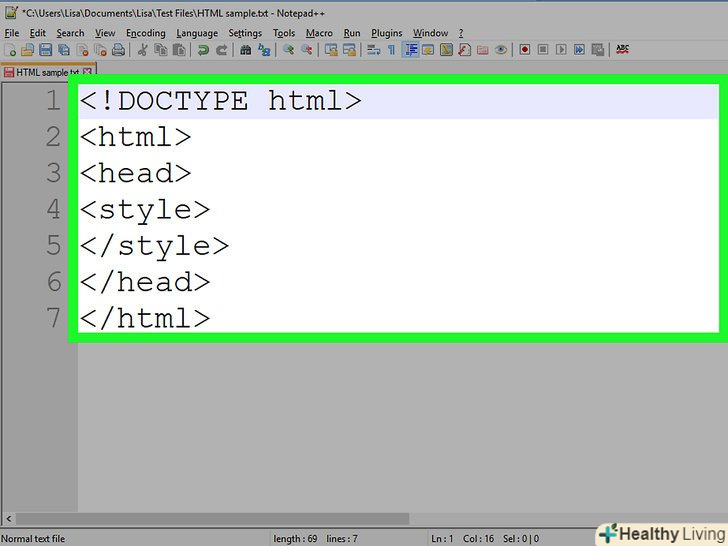Toggle Show All Characters pilcrow icon
The image size is (728, 546).
coord(392,50)
